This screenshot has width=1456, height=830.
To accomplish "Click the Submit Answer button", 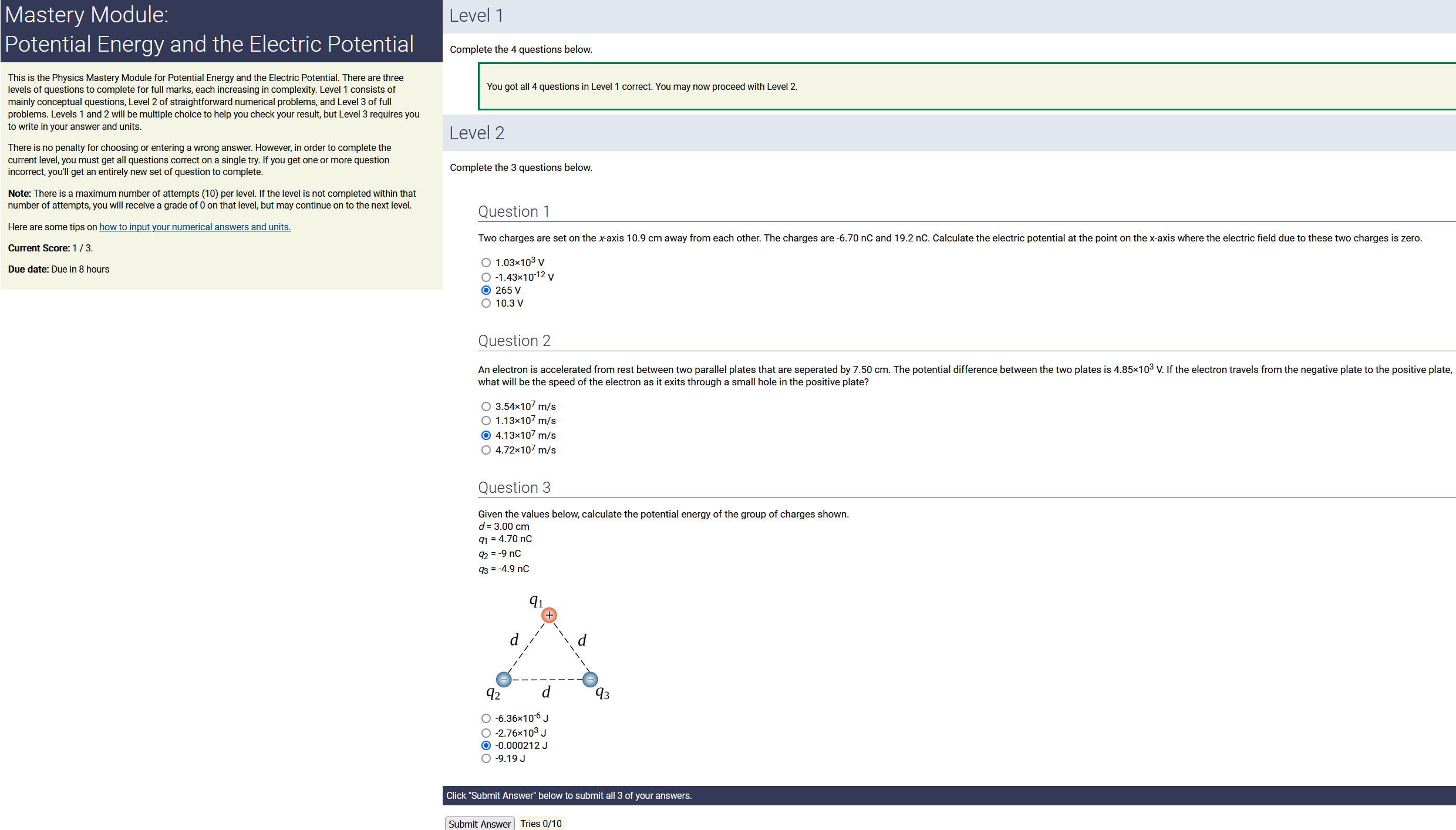I will point(479,824).
